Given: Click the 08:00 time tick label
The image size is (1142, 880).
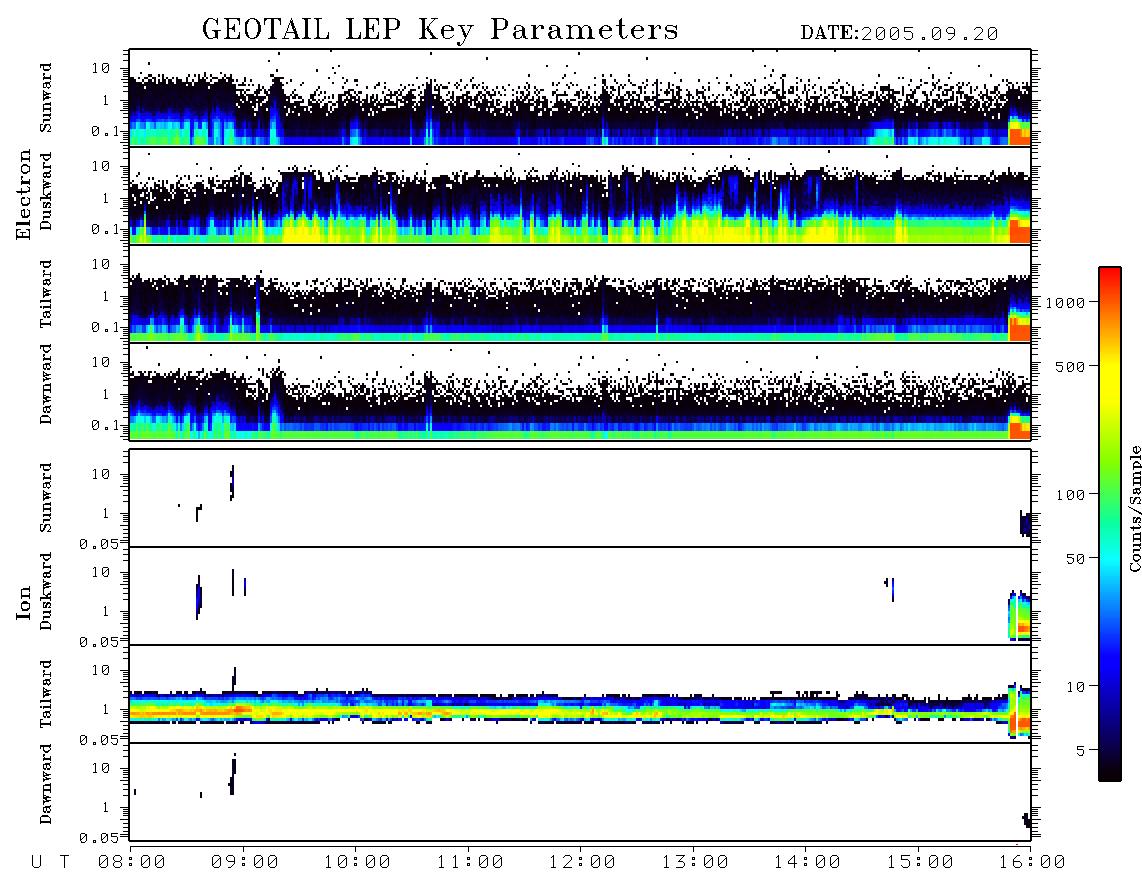Looking at the screenshot, I should pyautogui.click(x=132, y=862).
